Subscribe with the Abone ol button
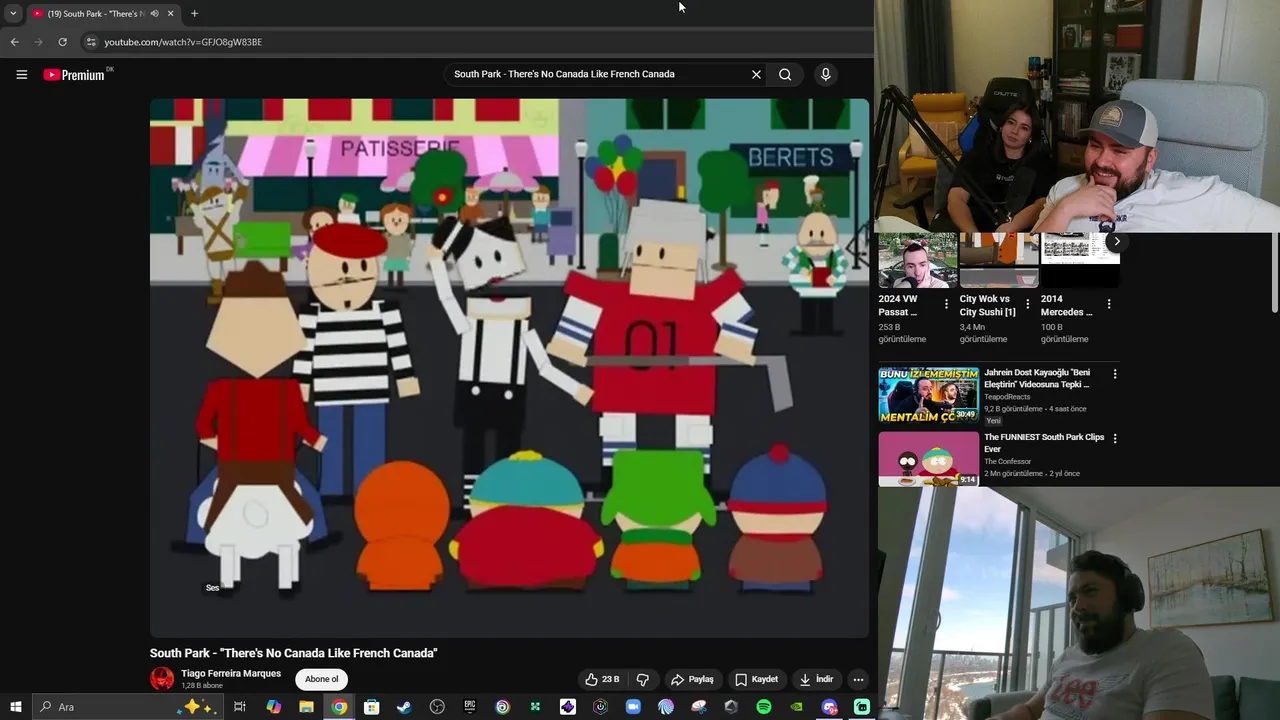The height and width of the screenshot is (720, 1280). (x=322, y=679)
